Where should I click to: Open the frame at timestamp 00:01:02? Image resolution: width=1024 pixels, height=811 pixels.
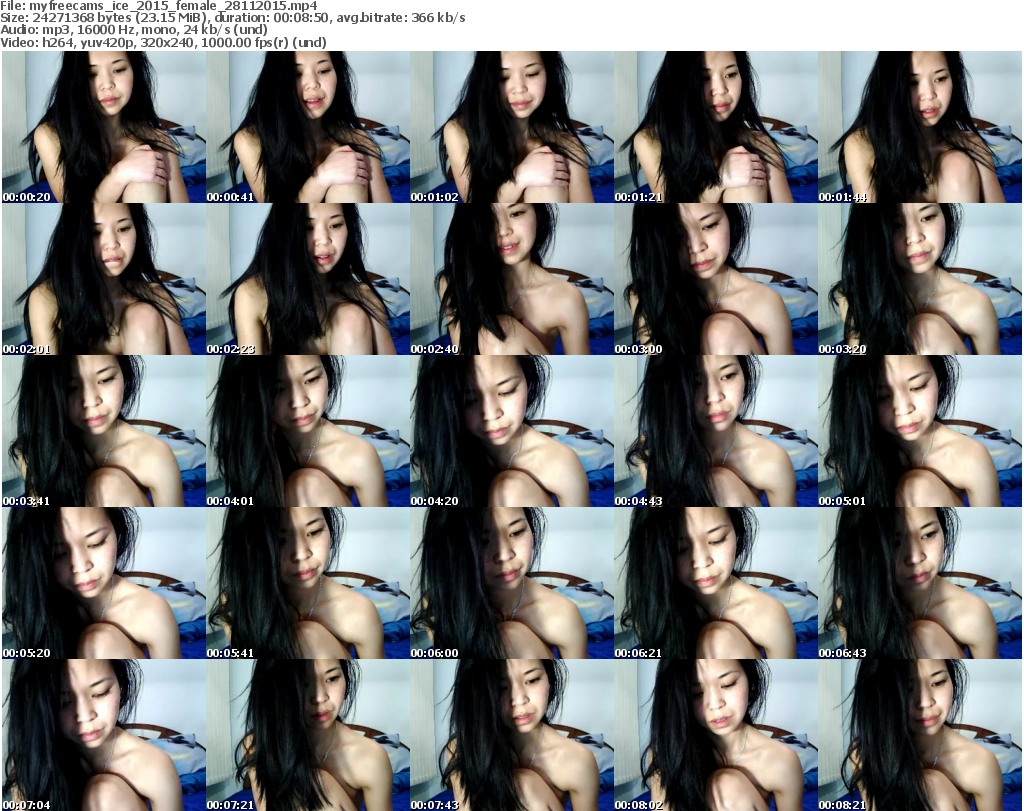pos(512,127)
